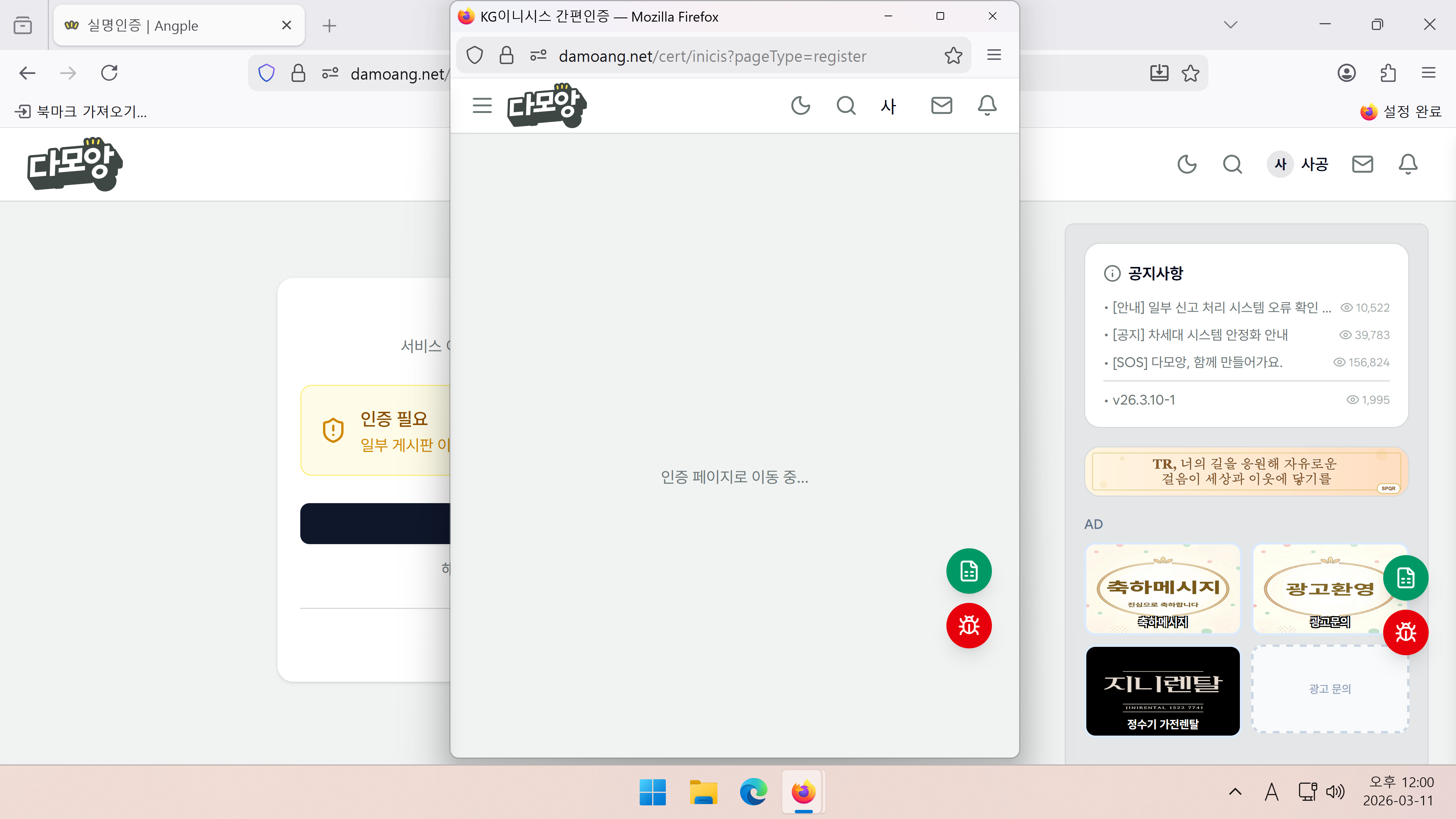The height and width of the screenshot is (819, 1456).
Task: Open a new tab with plus button
Action: click(x=329, y=25)
